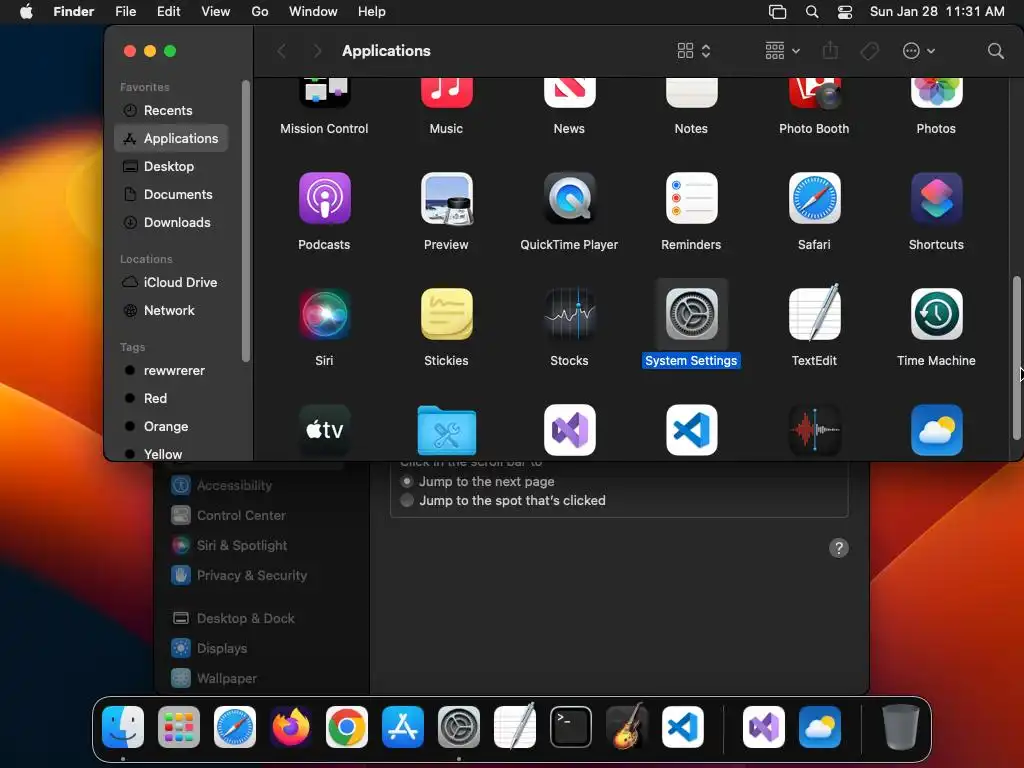Image resolution: width=1024 pixels, height=768 pixels.
Task: Go to Desktop in Finder sidebar
Action: pyautogui.click(x=171, y=167)
